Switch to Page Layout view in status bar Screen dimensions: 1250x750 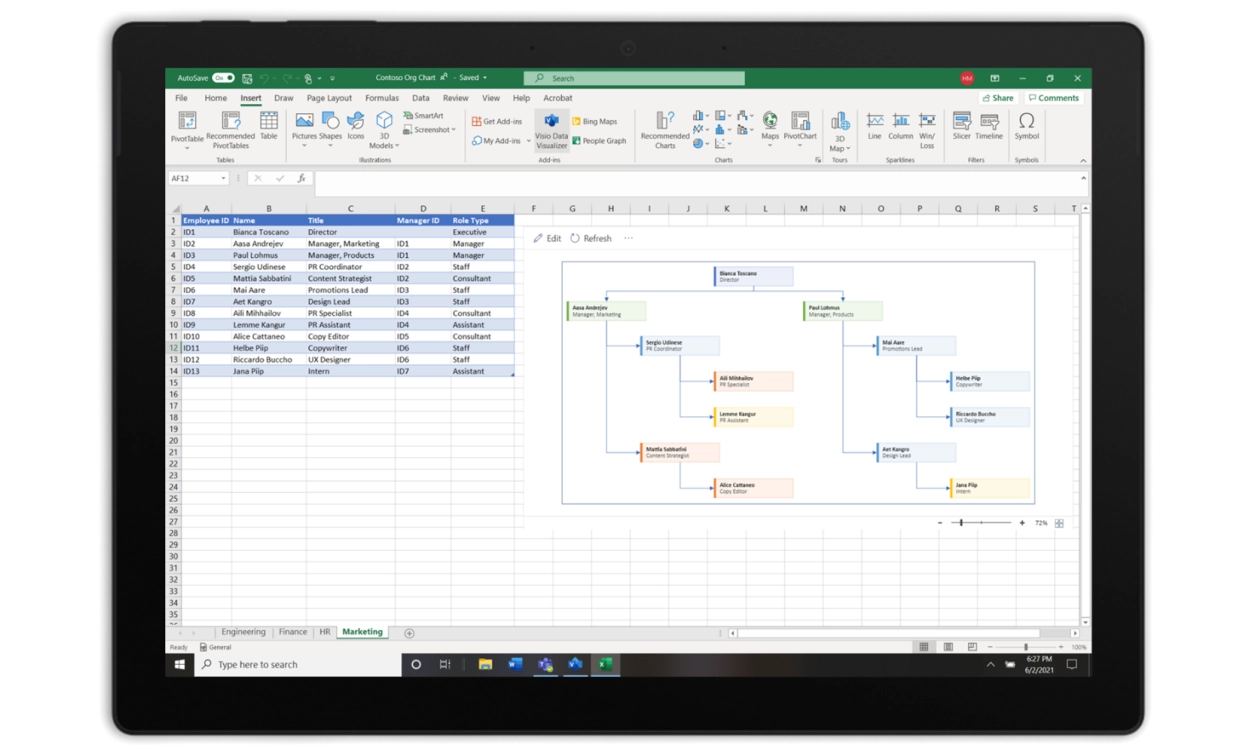[947, 647]
